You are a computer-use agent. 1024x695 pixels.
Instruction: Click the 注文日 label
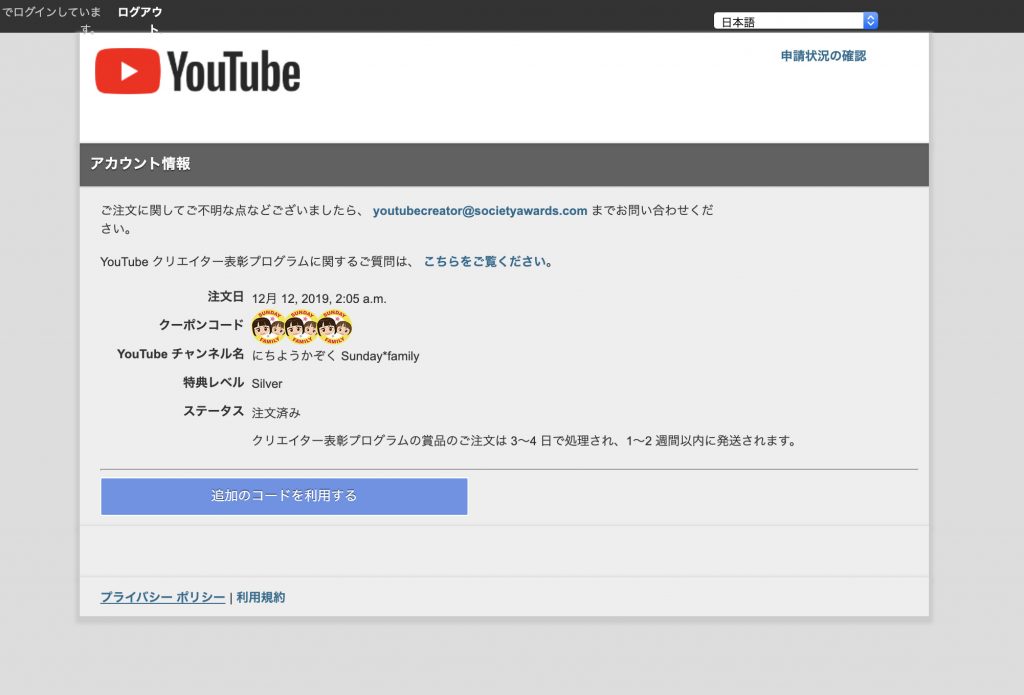[x=225, y=297]
